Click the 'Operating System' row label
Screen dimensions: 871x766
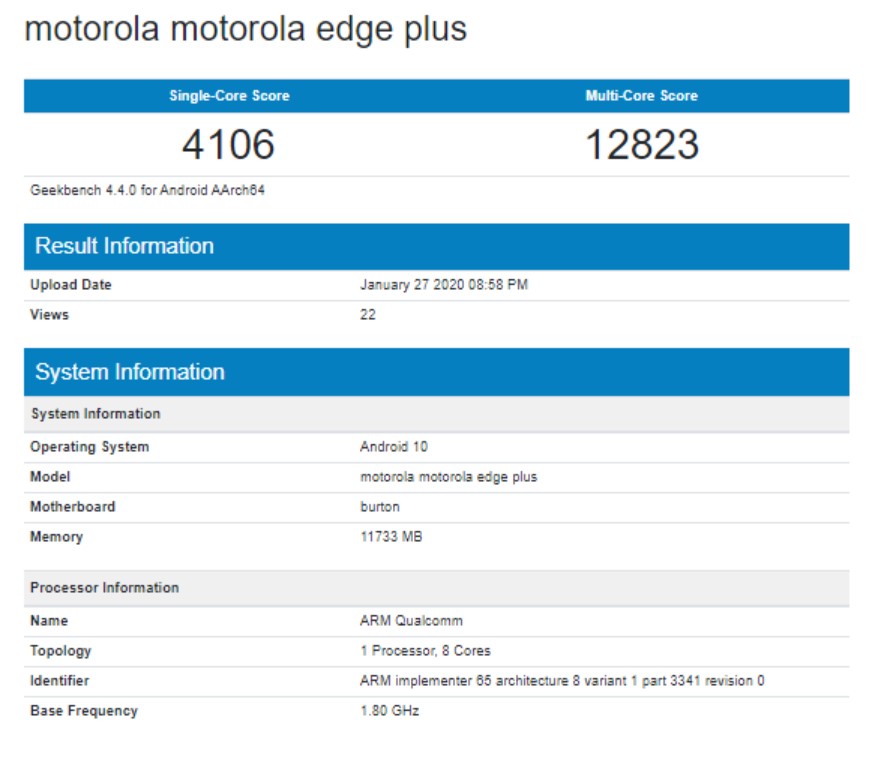[89, 447]
